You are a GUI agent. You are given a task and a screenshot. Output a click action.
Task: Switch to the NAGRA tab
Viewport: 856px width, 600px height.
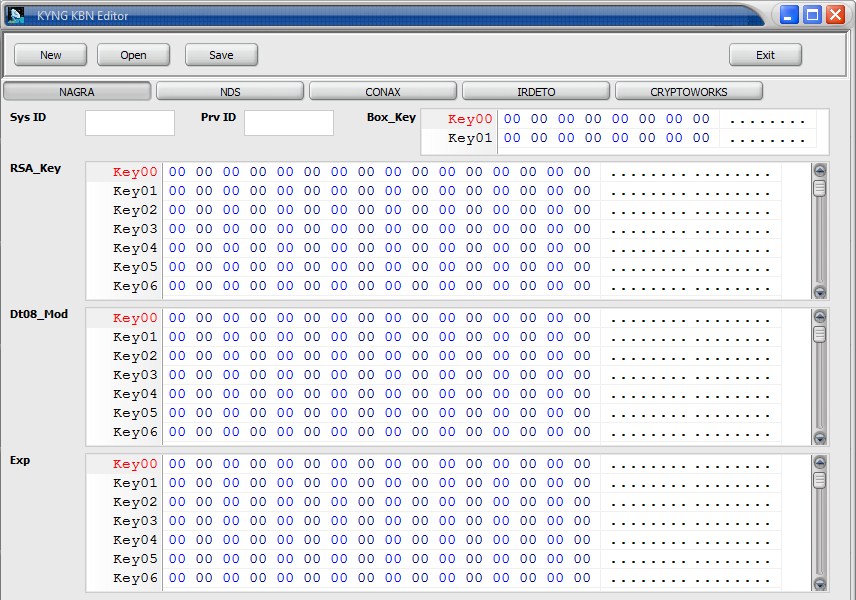[77, 91]
